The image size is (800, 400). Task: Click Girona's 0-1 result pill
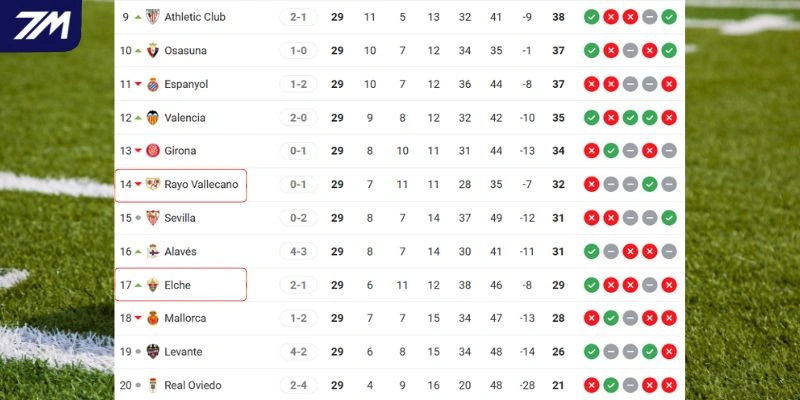298,151
